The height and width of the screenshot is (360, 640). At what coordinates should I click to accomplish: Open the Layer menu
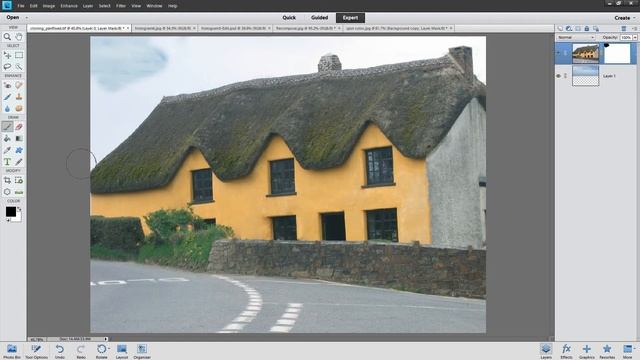[x=88, y=6]
